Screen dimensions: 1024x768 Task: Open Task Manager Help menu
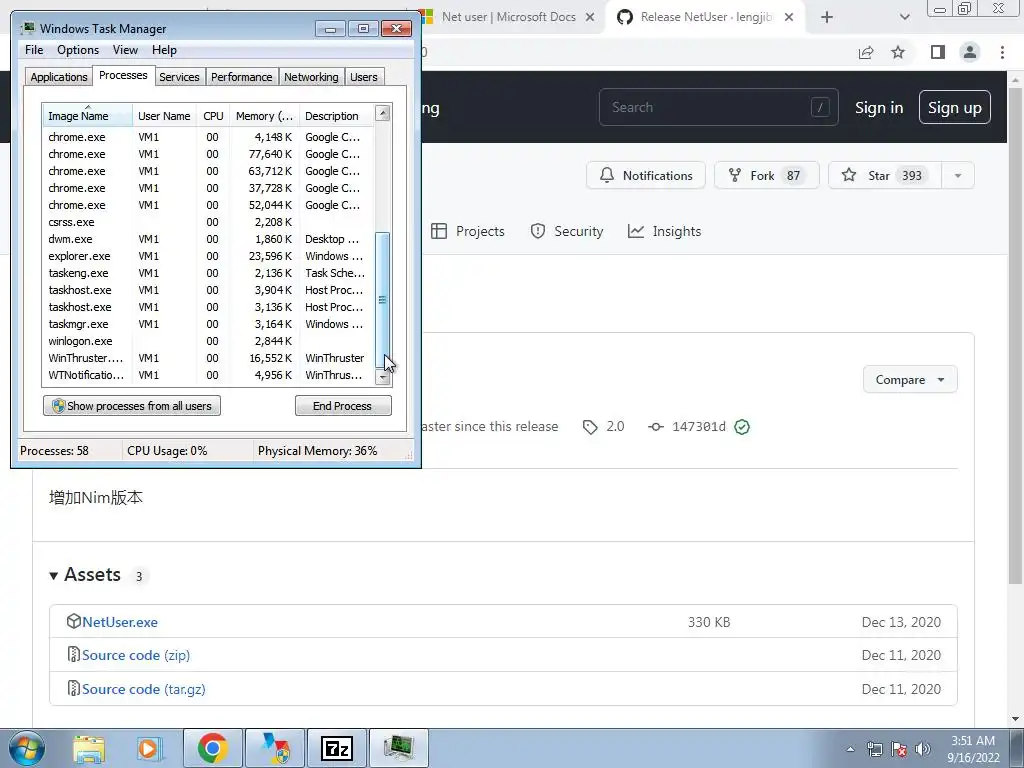click(164, 50)
